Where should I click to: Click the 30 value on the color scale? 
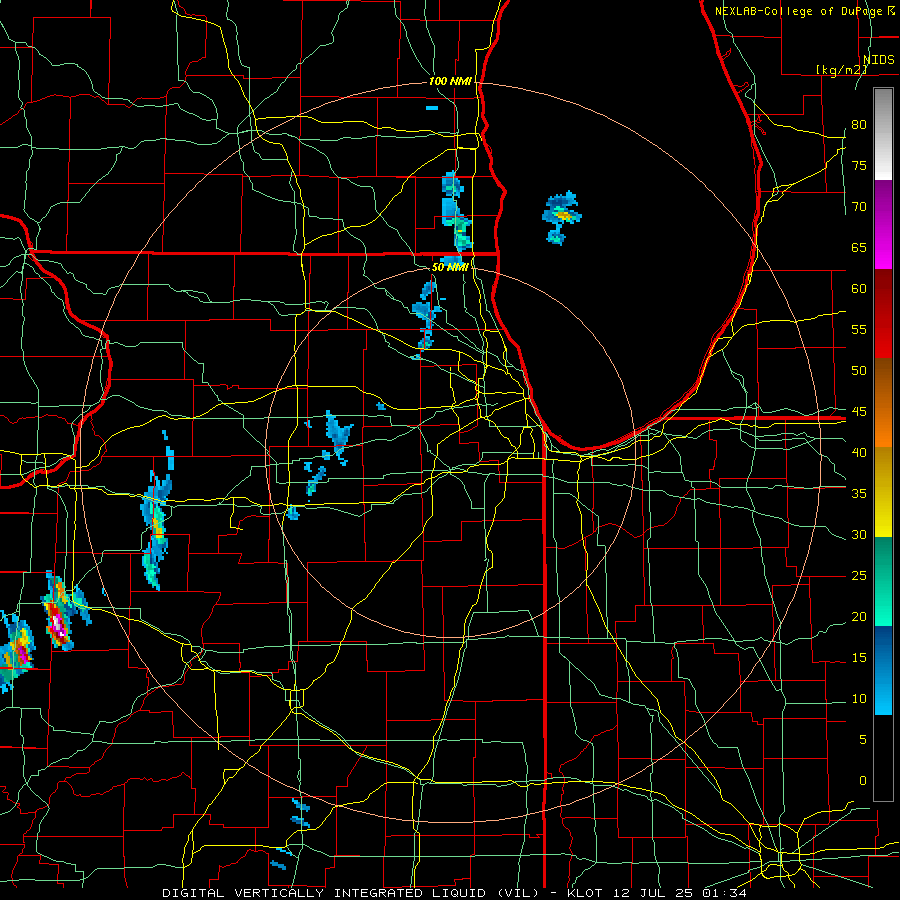859,535
